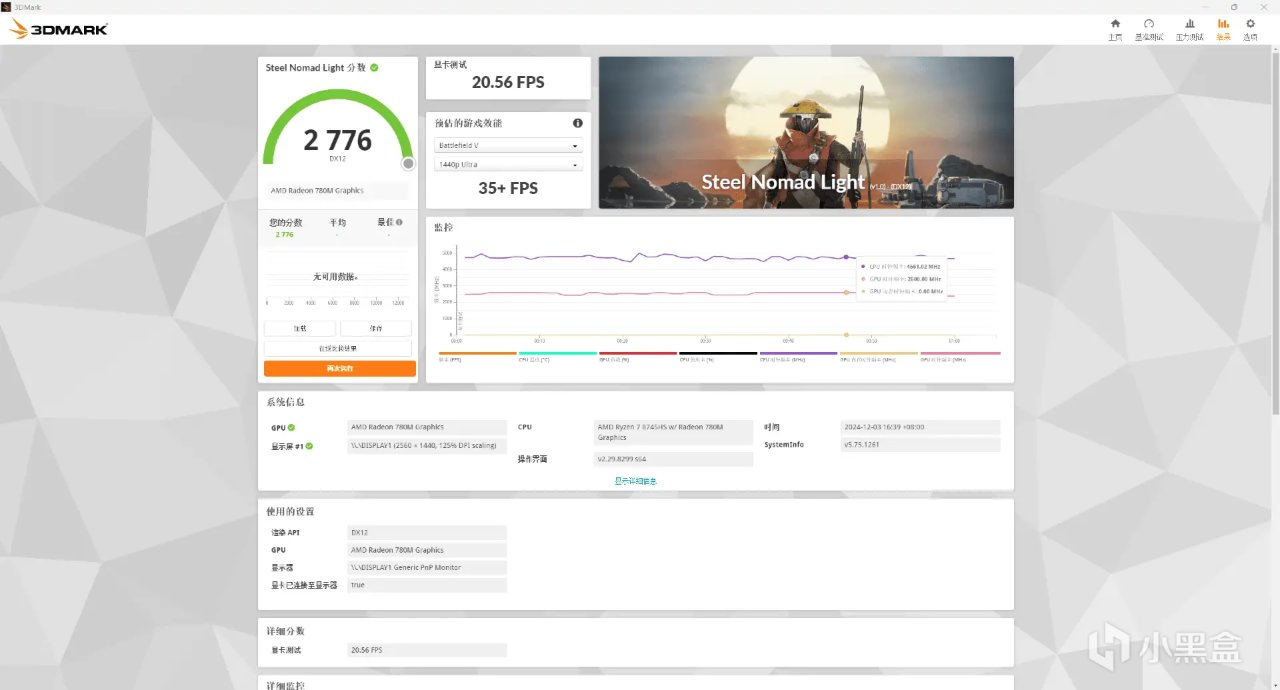Click the 3DMark logo in header

tap(59, 29)
